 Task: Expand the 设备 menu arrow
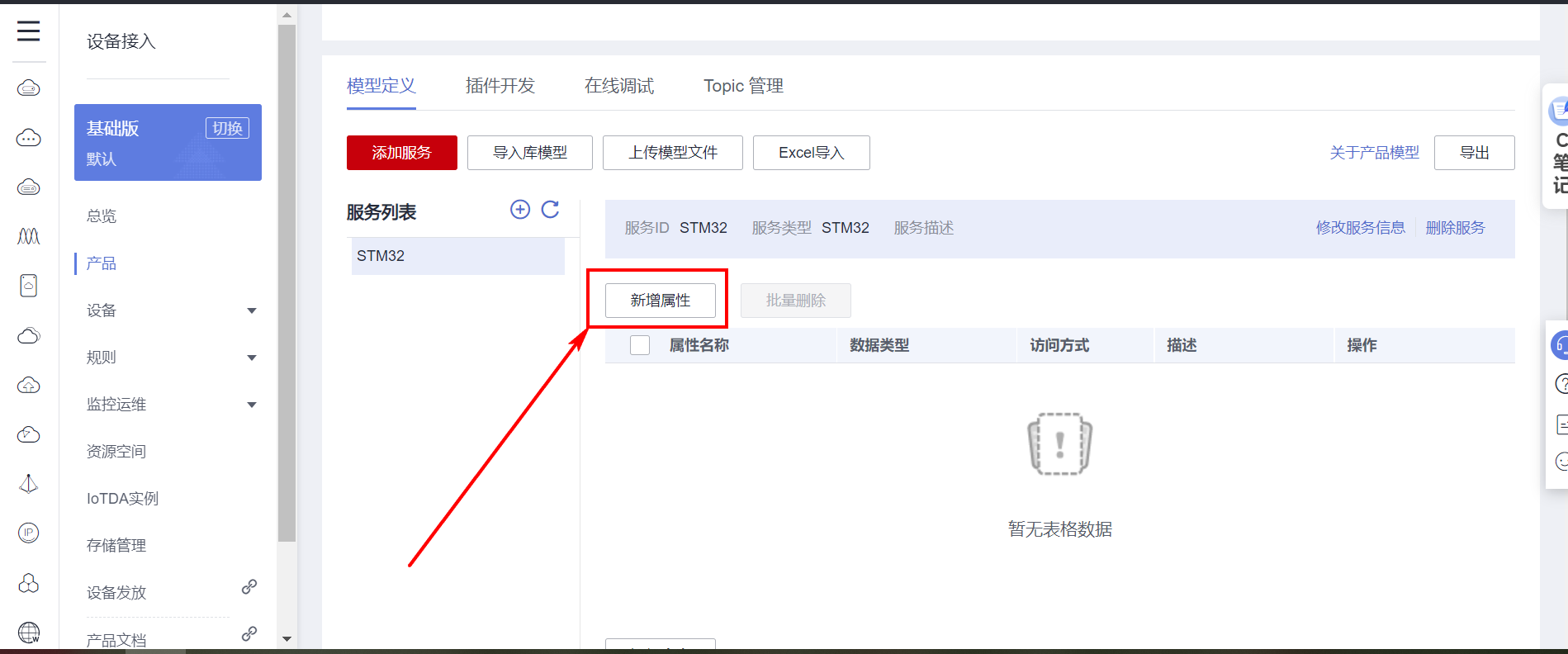point(252,310)
